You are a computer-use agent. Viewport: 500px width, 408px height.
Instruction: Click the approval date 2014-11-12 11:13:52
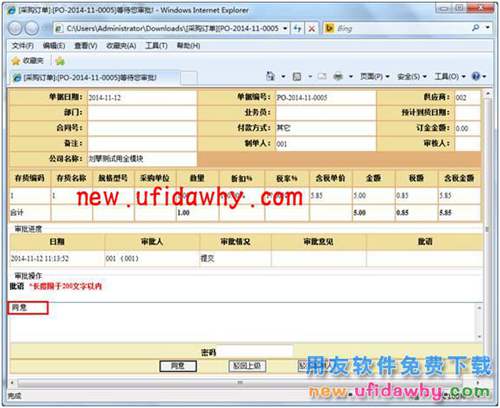40,258
